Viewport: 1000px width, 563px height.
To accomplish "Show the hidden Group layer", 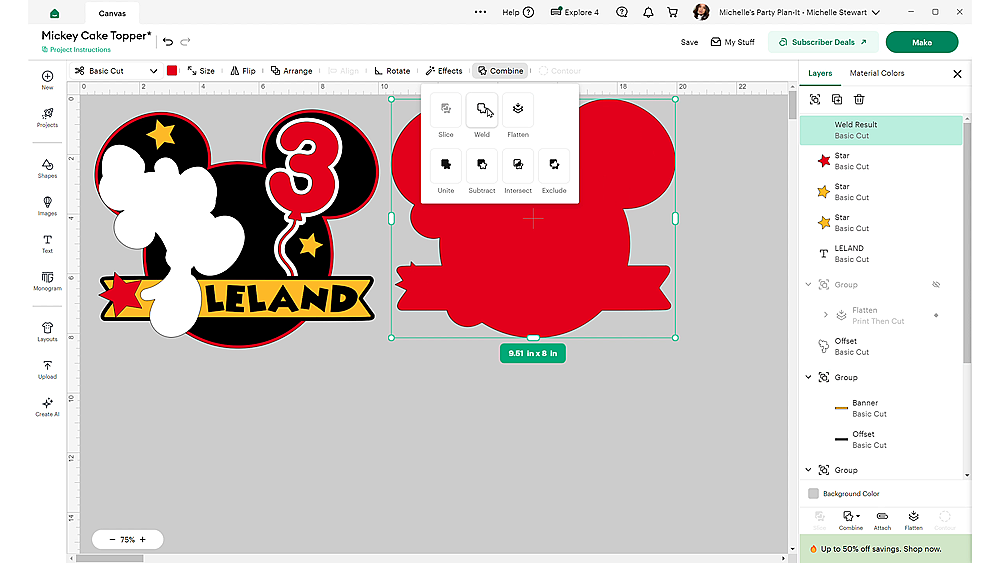I will pyautogui.click(x=936, y=284).
